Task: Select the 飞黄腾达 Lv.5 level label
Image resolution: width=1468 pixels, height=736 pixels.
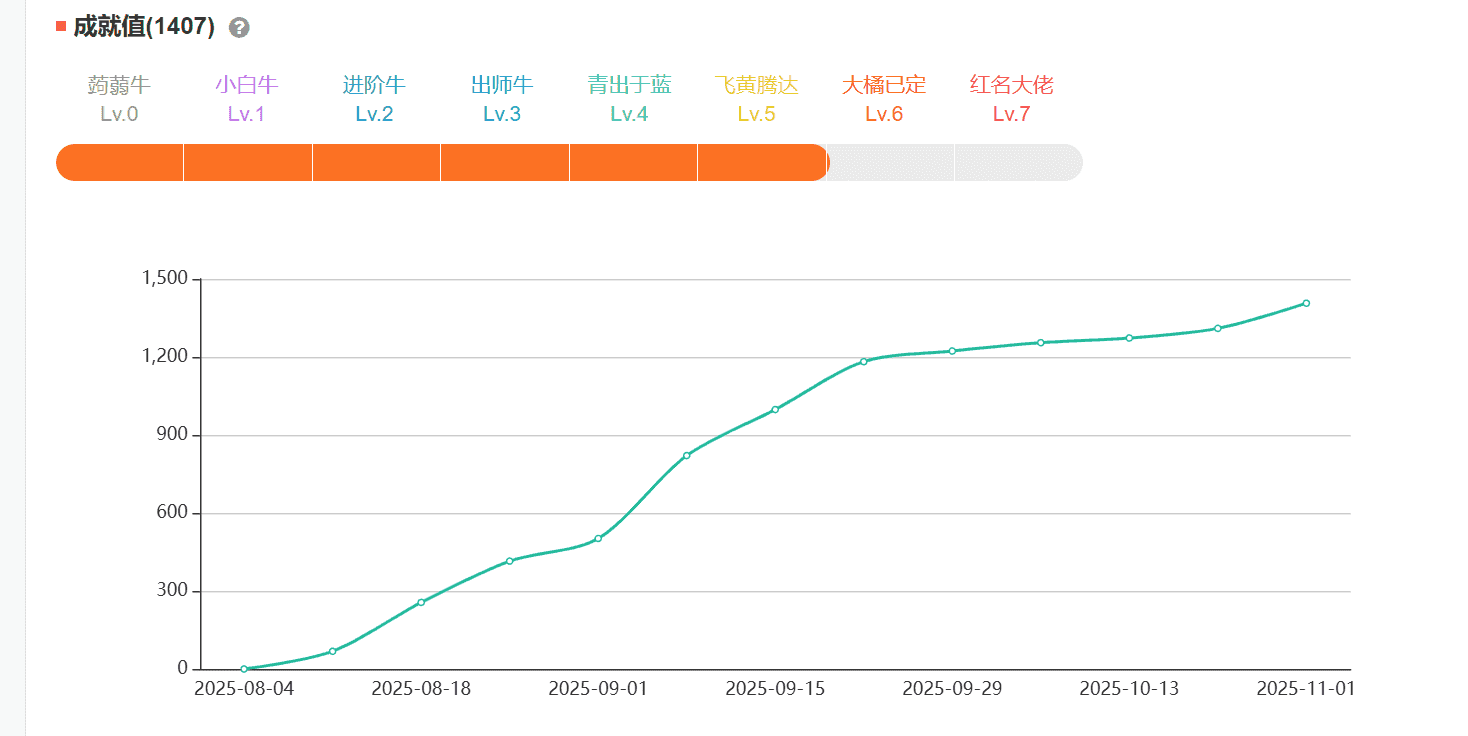Action: coord(756,98)
